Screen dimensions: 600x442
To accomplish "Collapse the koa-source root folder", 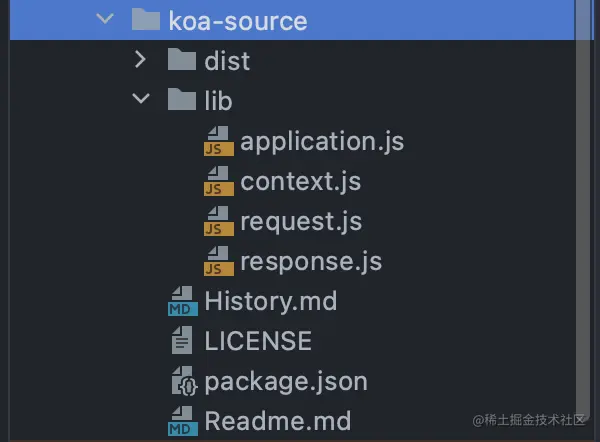I will coord(105,20).
